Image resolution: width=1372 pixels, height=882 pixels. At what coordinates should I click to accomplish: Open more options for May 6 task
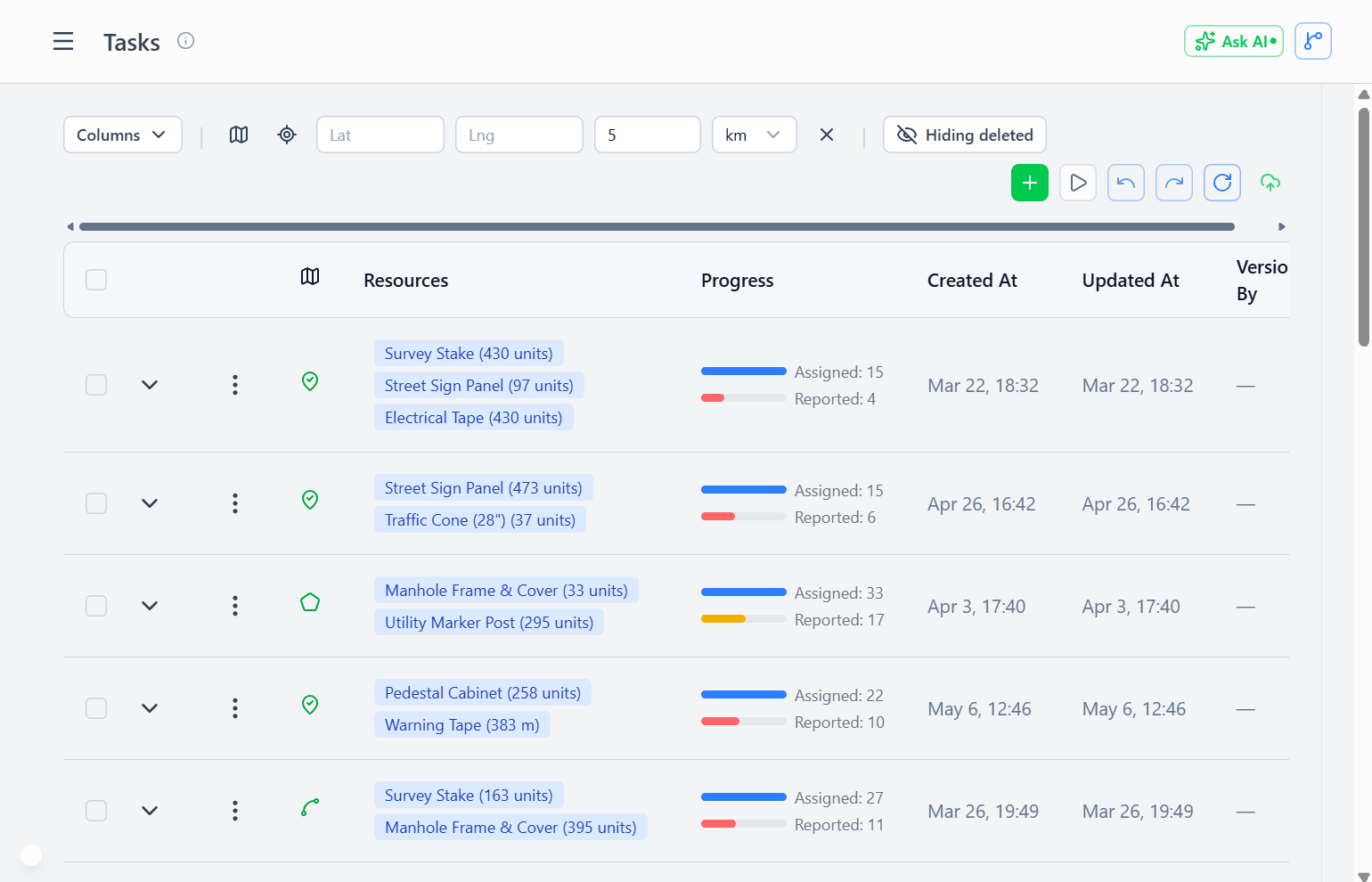pyautogui.click(x=235, y=708)
